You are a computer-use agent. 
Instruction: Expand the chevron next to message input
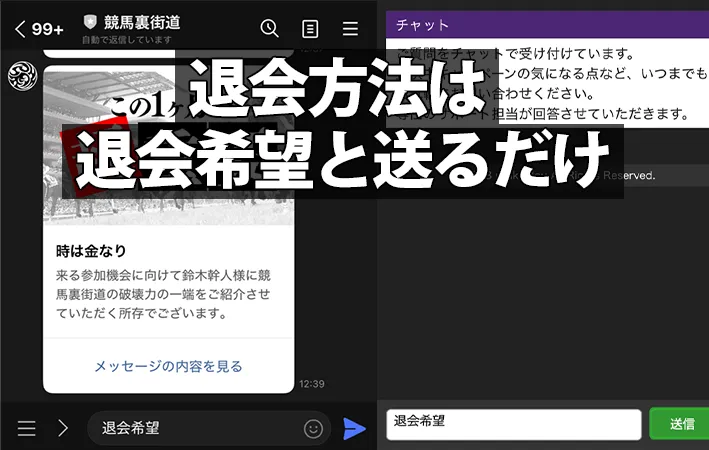(63, 428)
